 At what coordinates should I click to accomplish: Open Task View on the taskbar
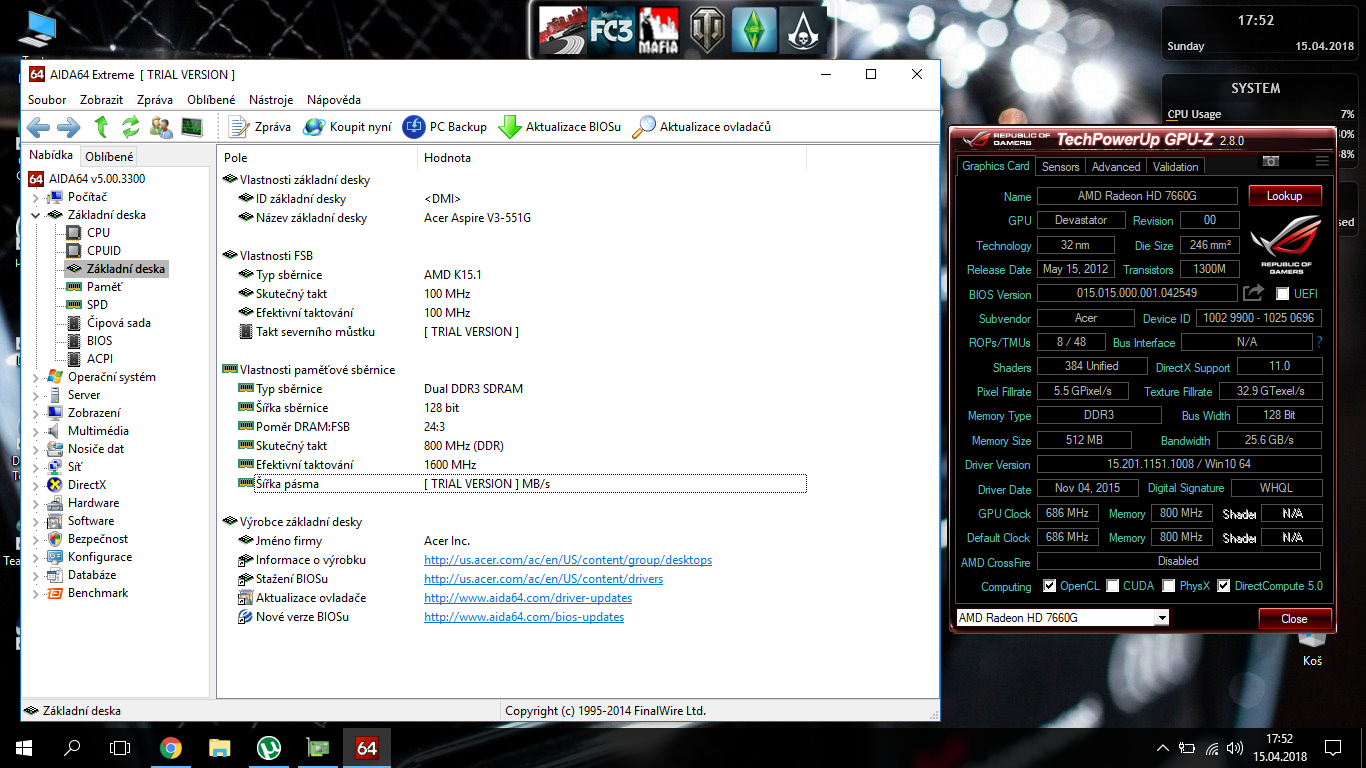(120, 747)
